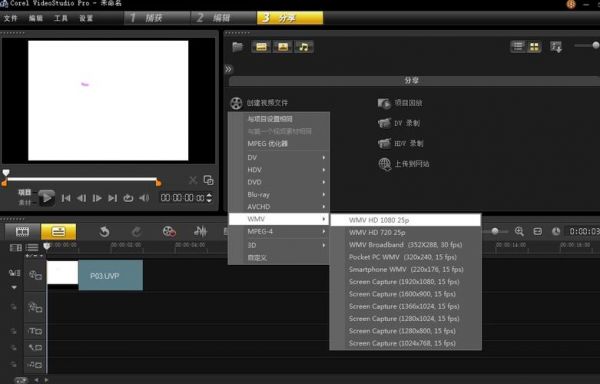The height and width of the screenshot is (384, 600).
Task: Expand the HDV submenu
Action: [x=279, y=170]
